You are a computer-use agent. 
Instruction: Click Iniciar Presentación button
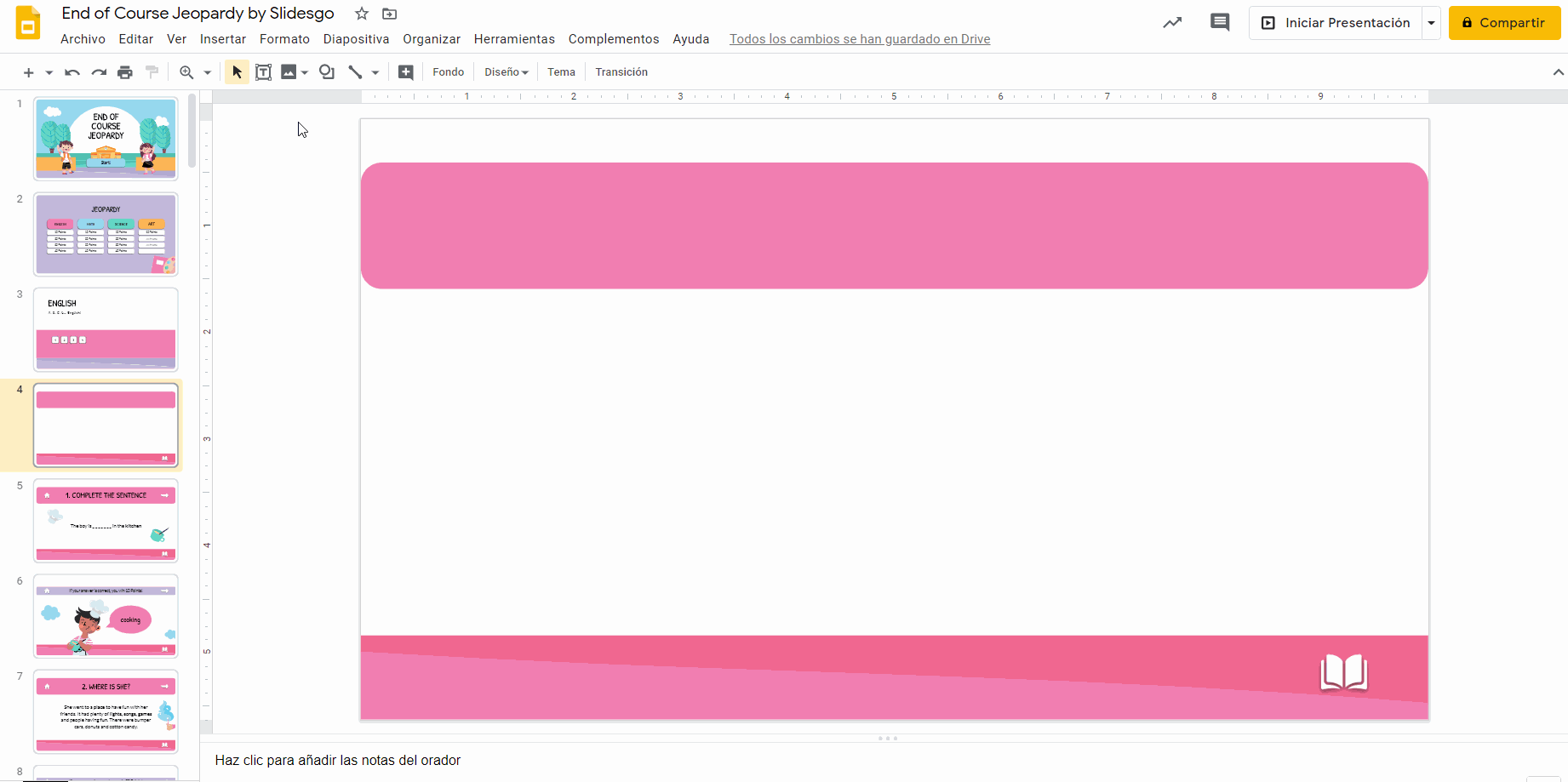click(x=1336, y=23)
